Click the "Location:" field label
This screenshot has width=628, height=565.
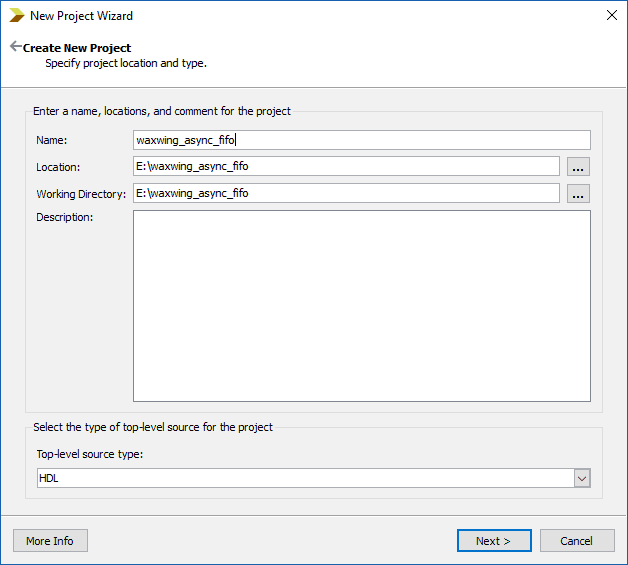58,167
